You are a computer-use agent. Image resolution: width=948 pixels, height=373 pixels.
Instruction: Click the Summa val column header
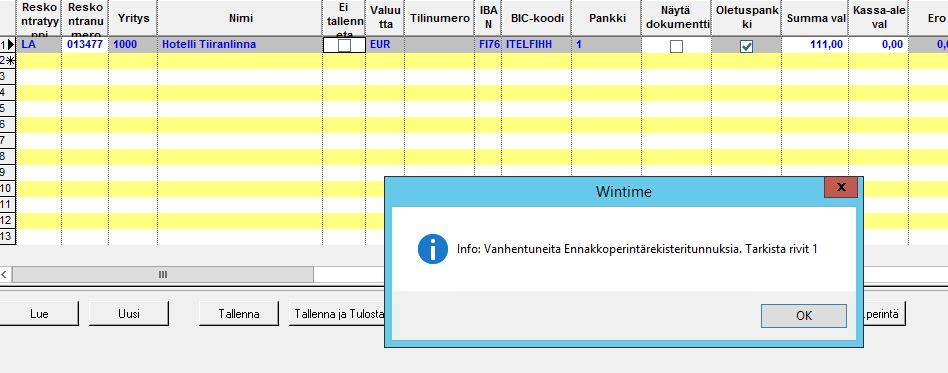pyautogui.click(x=816, y=18)
